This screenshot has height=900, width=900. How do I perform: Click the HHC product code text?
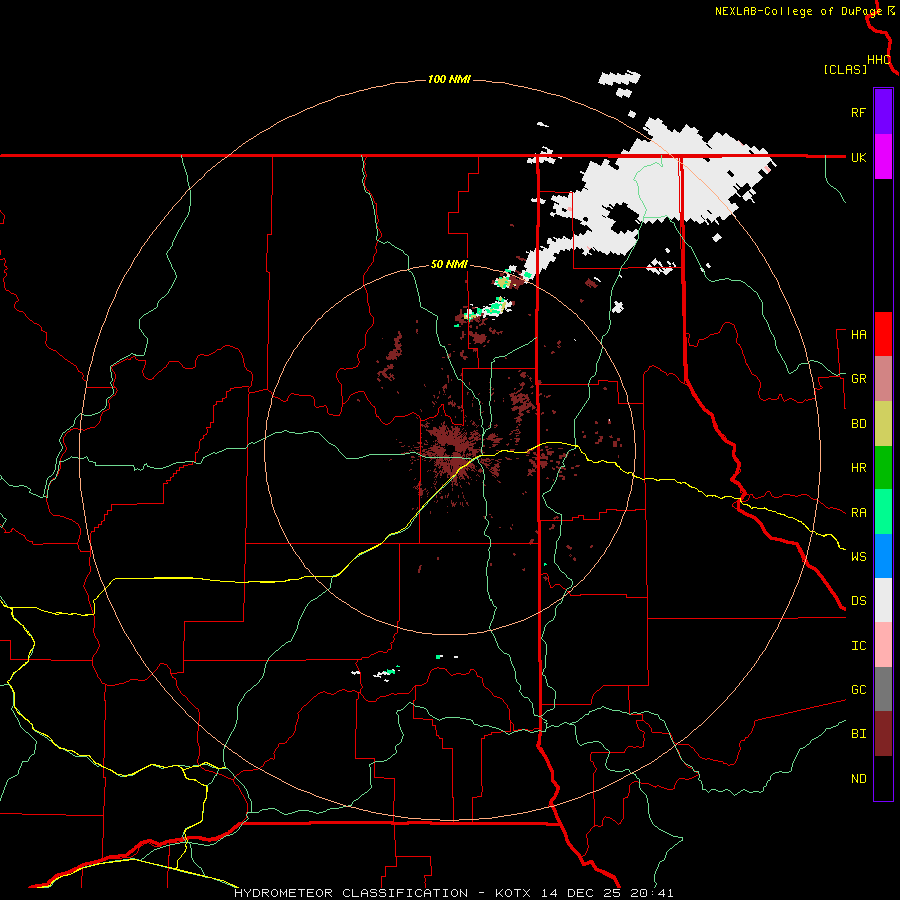(x=879, y=60)
